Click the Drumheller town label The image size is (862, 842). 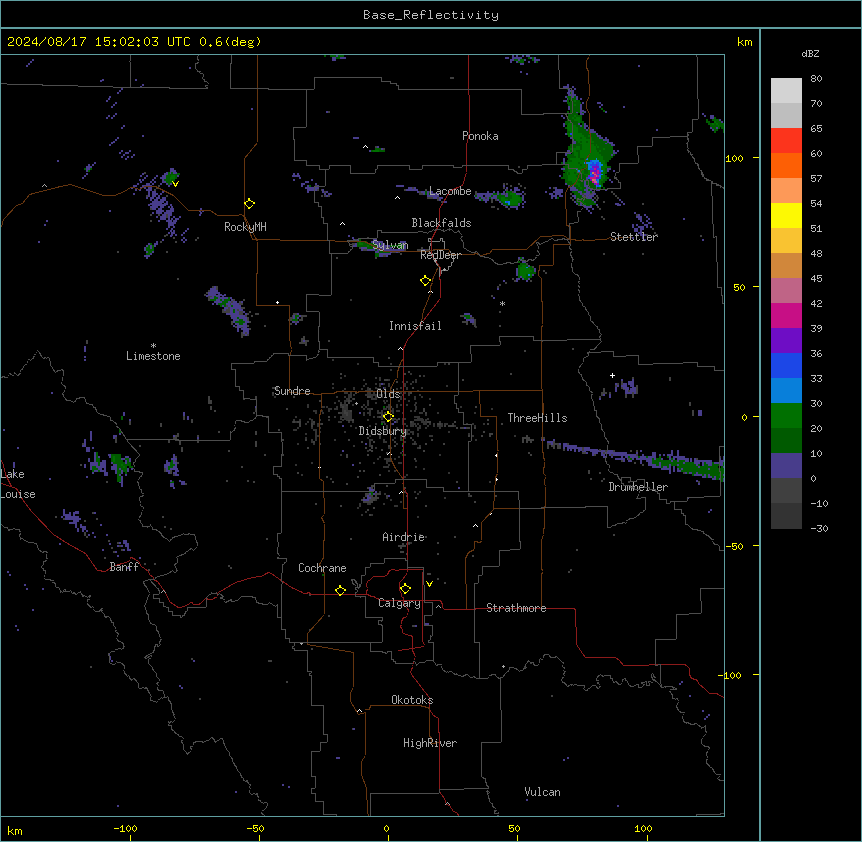(x=638, y=487)
